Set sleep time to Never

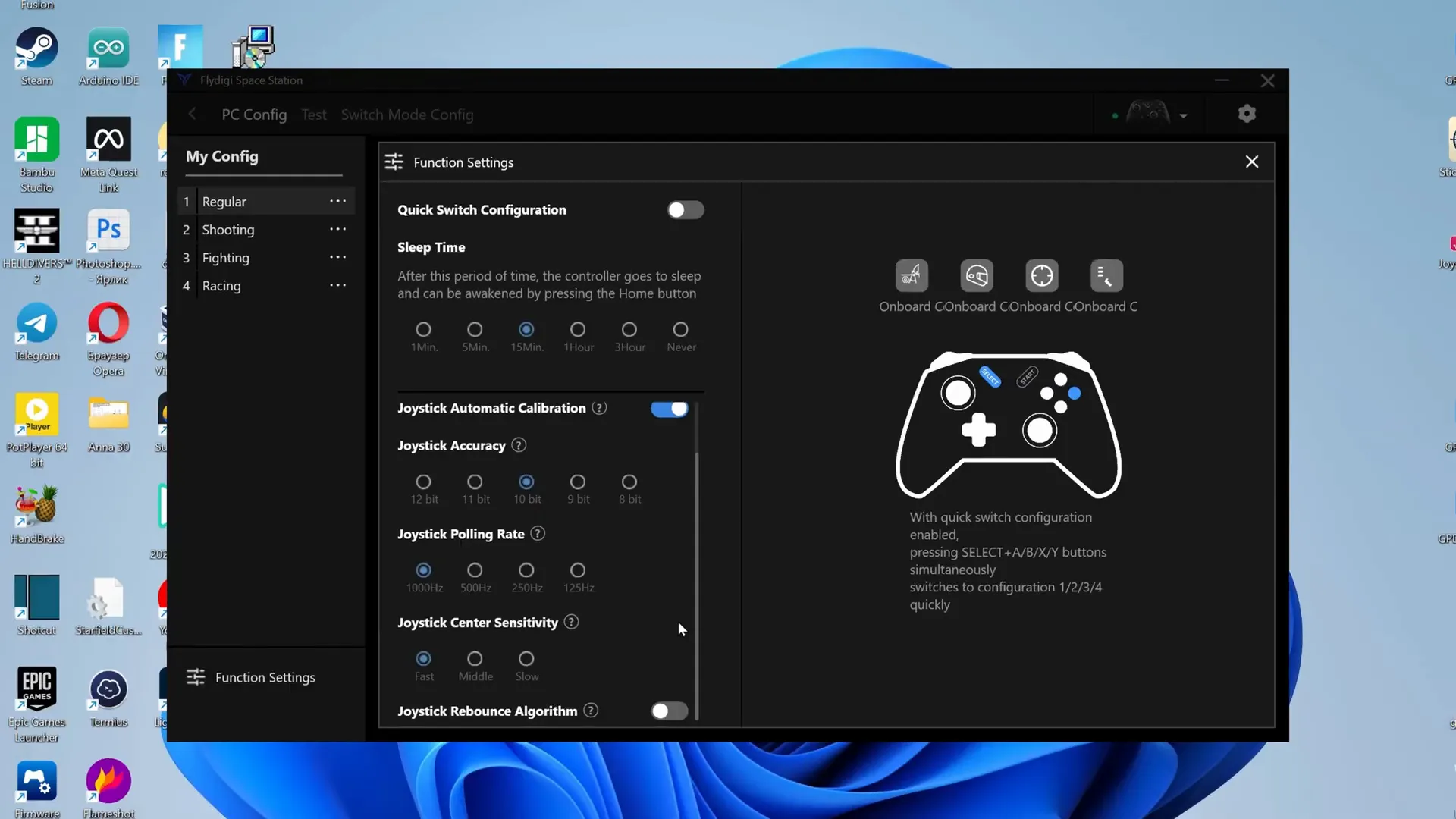(680, 329)
